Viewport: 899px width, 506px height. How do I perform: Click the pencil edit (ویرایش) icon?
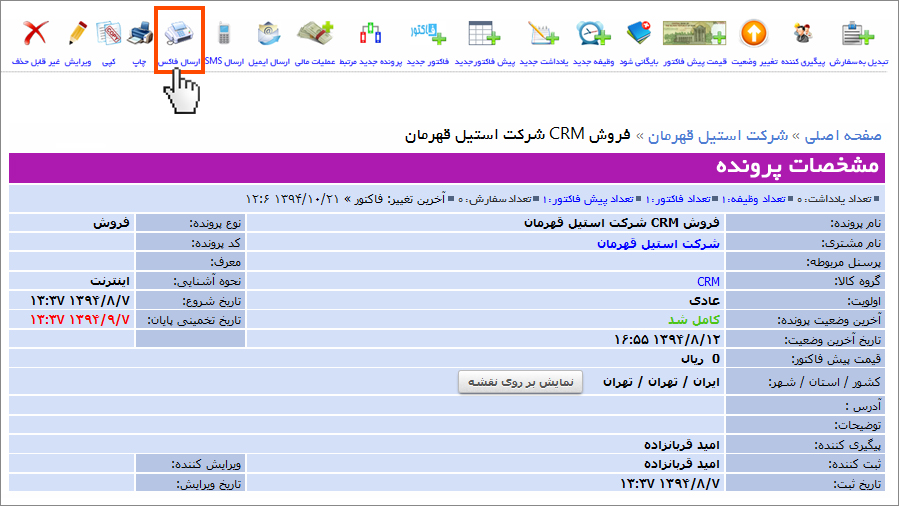click(x=77, y=33)
